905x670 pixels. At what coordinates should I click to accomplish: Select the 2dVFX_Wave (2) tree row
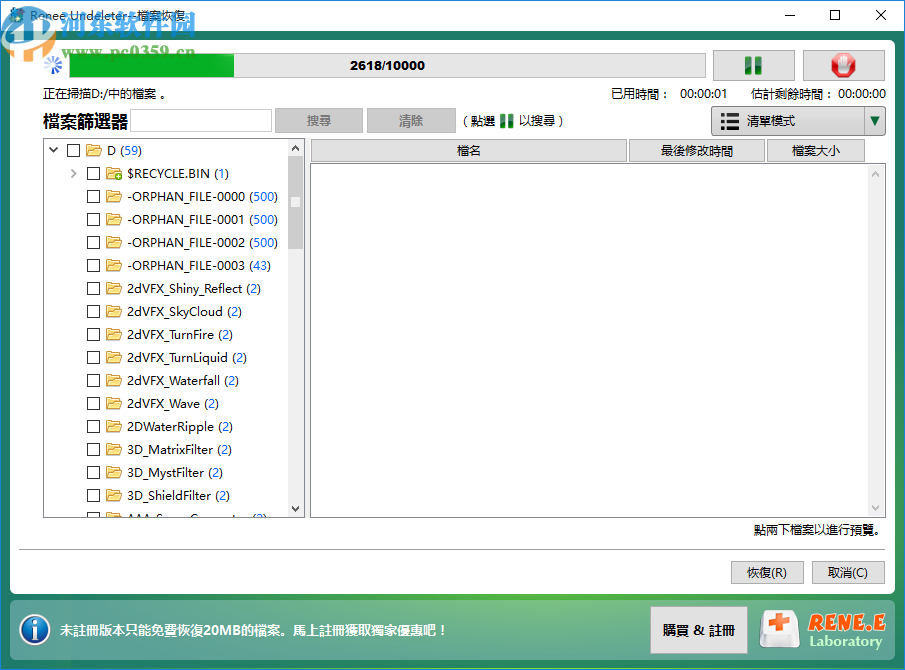pos(173,403)
